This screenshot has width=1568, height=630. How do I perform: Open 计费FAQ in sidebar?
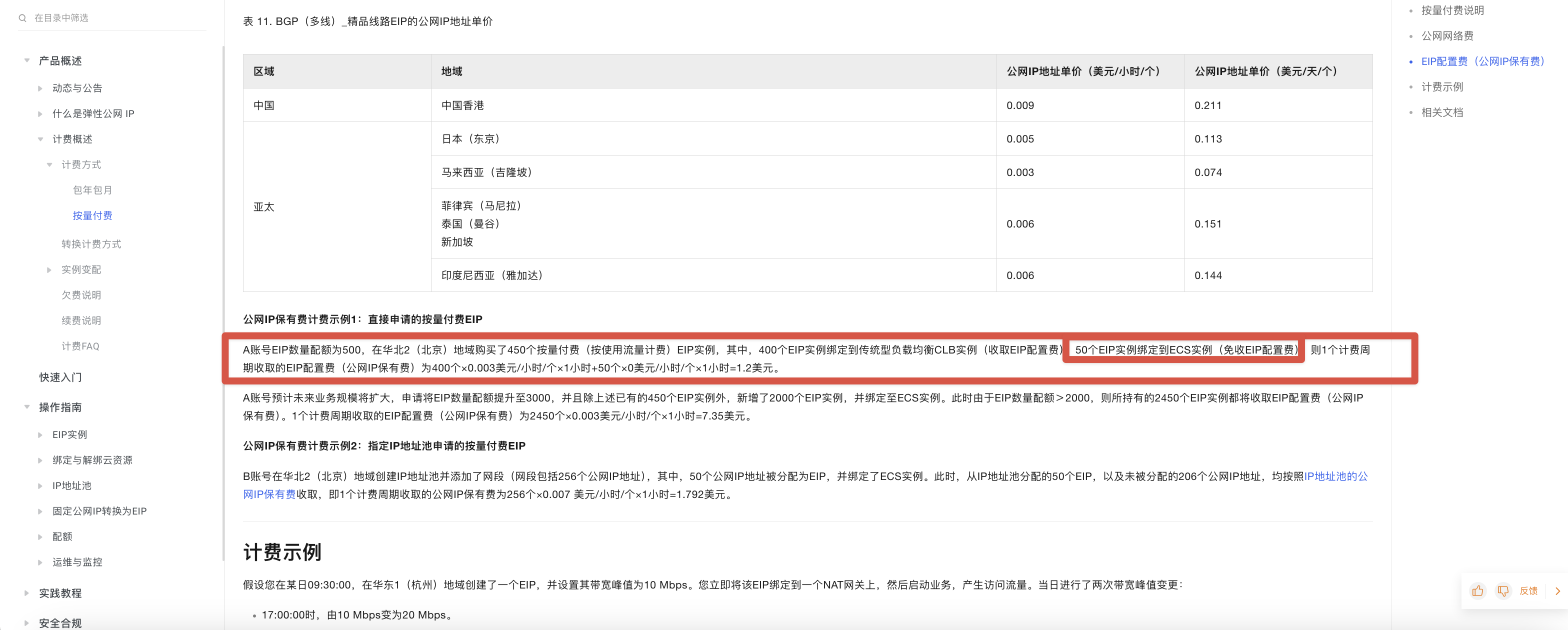click(x=79, y=345)
